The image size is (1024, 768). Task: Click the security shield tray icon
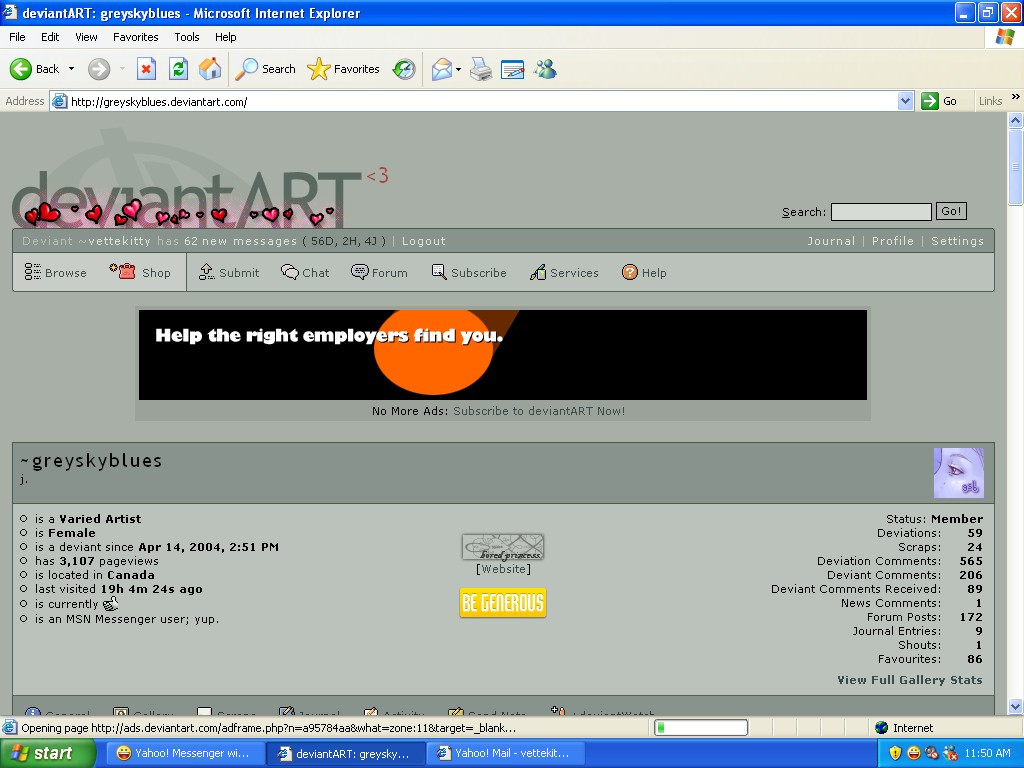pos(895,753)
